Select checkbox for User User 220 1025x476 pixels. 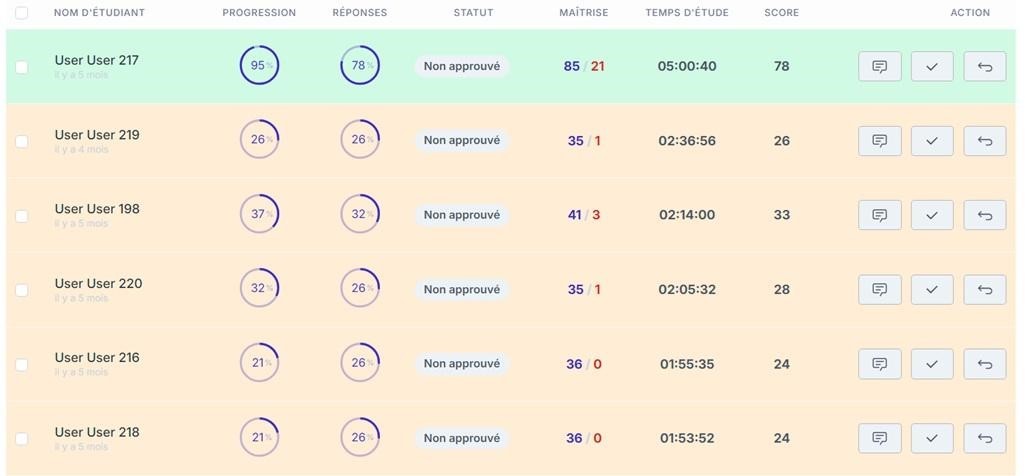click(22, 290)
